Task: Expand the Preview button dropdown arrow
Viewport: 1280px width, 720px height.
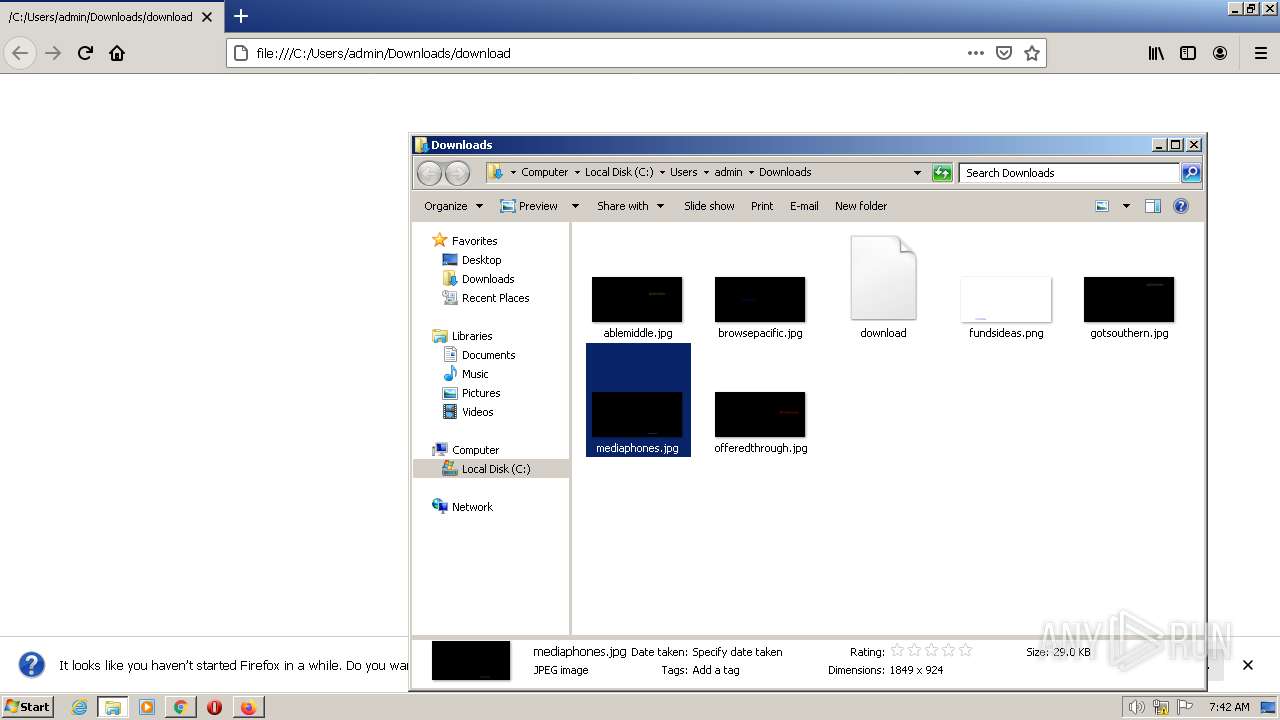Action: tap(575, 206)
